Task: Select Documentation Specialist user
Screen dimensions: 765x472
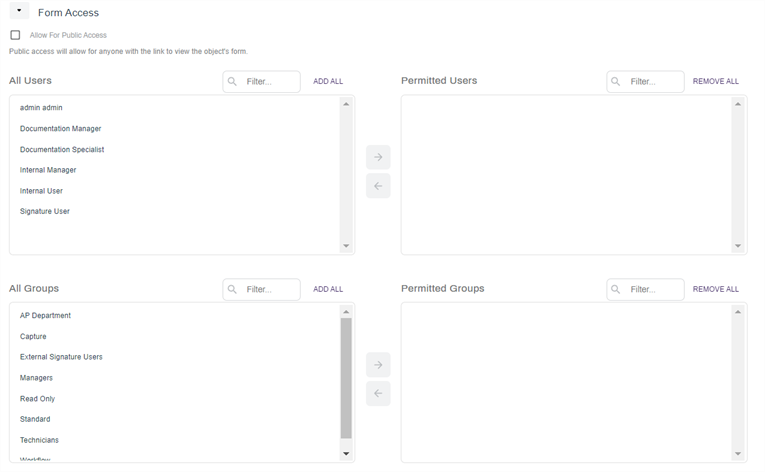Action: click(62, 150)
